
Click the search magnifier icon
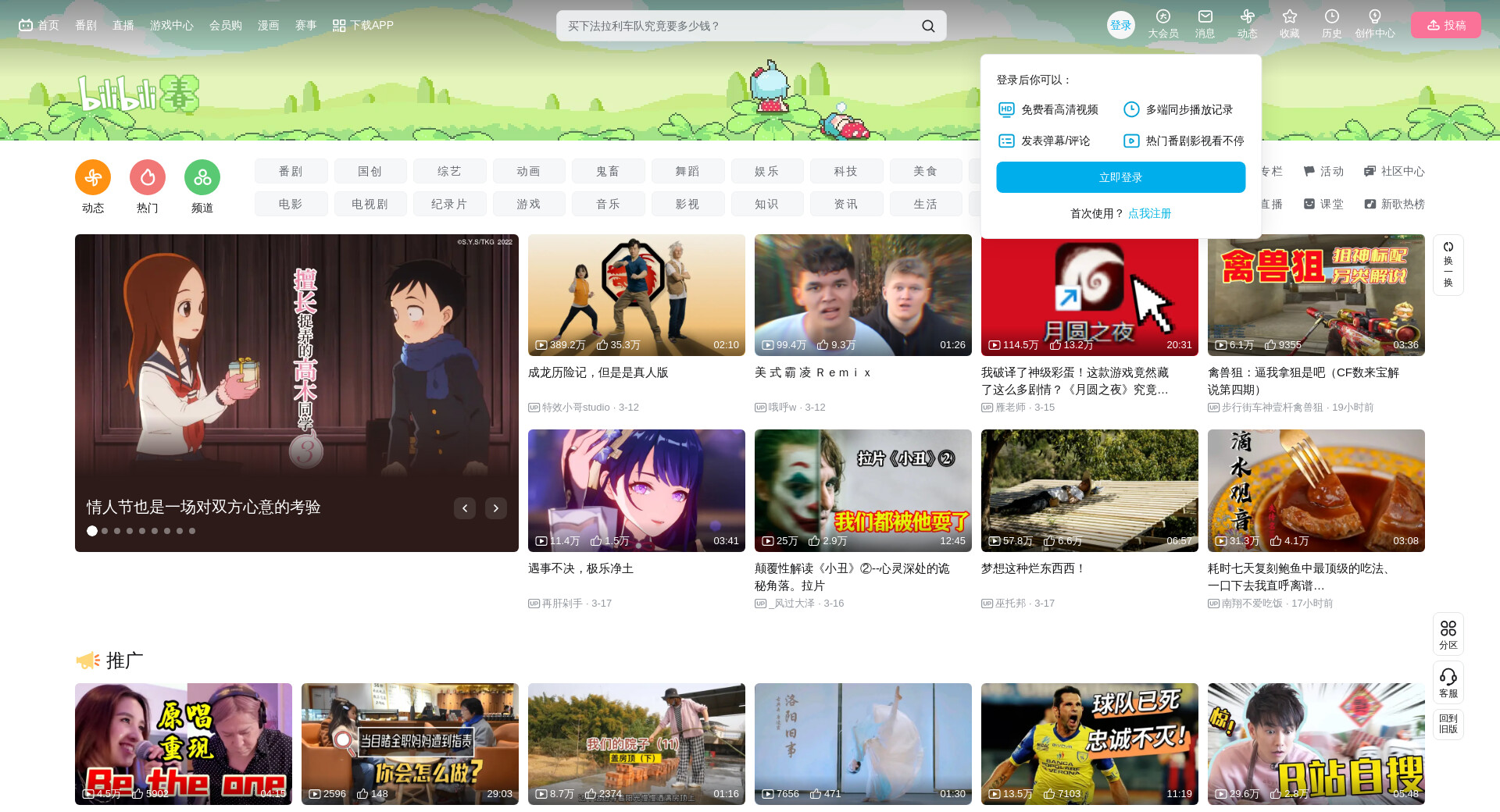[928, 26]
